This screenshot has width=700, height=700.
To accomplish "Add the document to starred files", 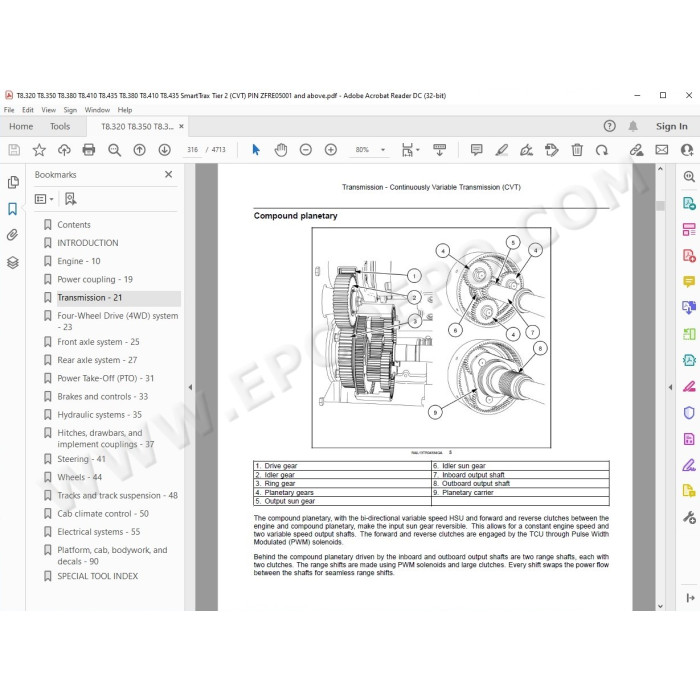I will coord(39,150).
